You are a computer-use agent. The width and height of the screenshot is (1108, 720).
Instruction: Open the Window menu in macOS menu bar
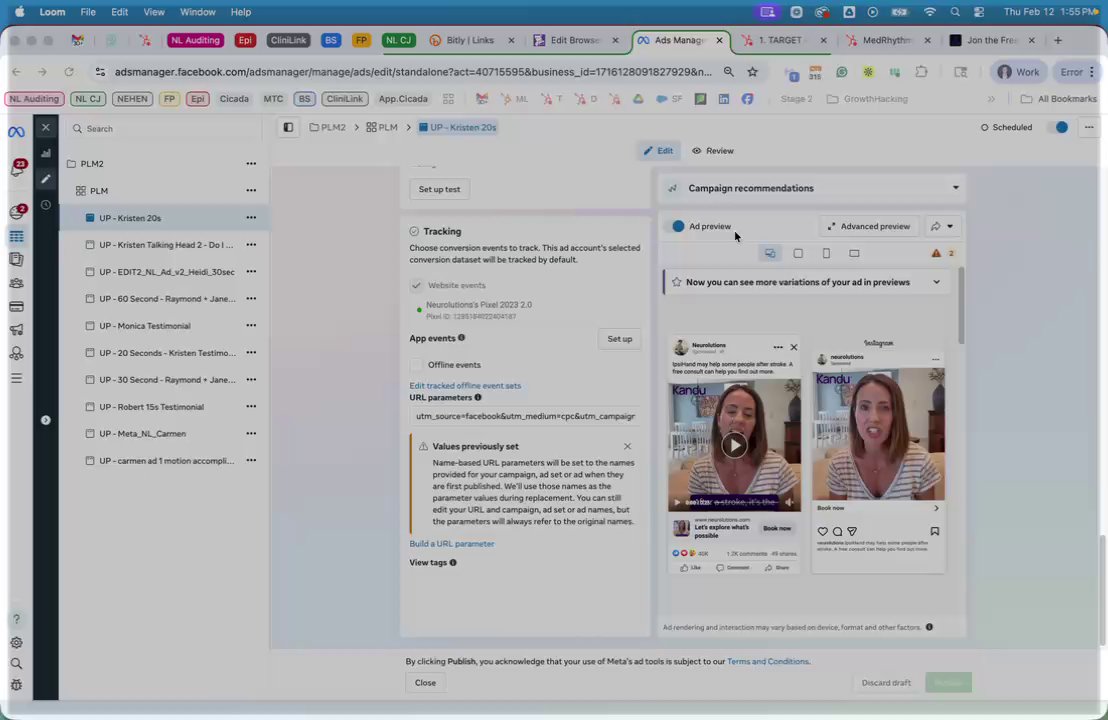click(x=197, y=12)
